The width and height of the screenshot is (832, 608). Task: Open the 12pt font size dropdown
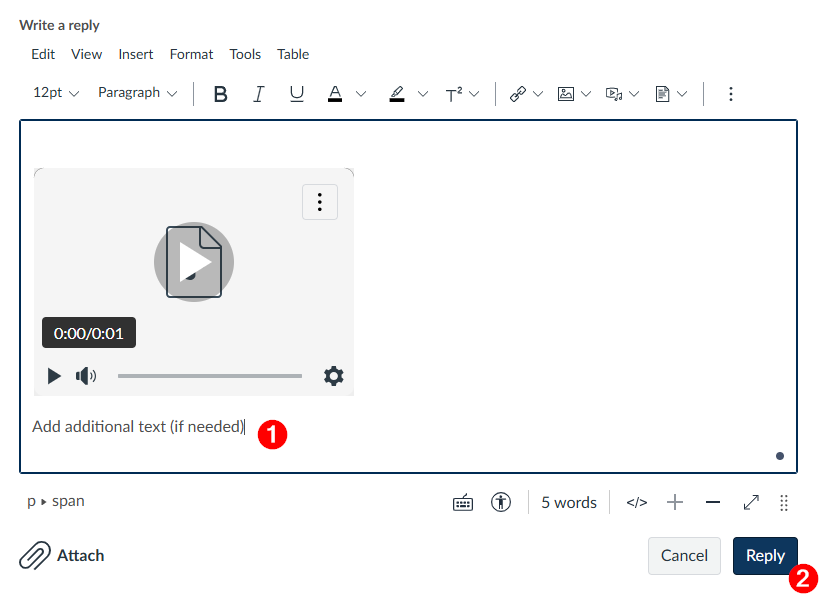[x=56, y=93]
